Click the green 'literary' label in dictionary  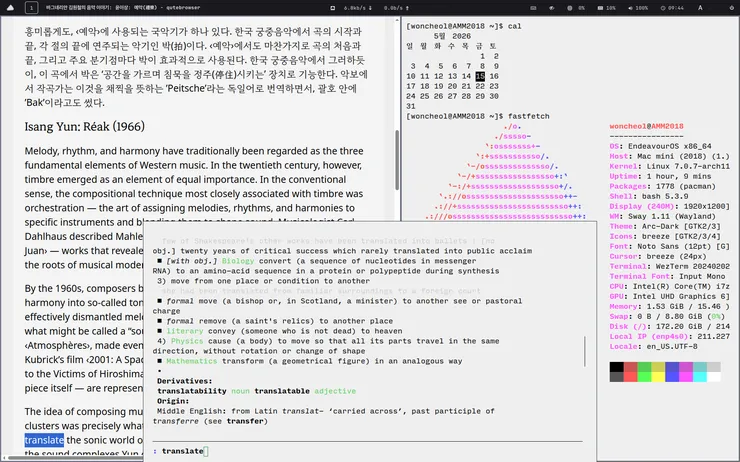coord(185,331)
